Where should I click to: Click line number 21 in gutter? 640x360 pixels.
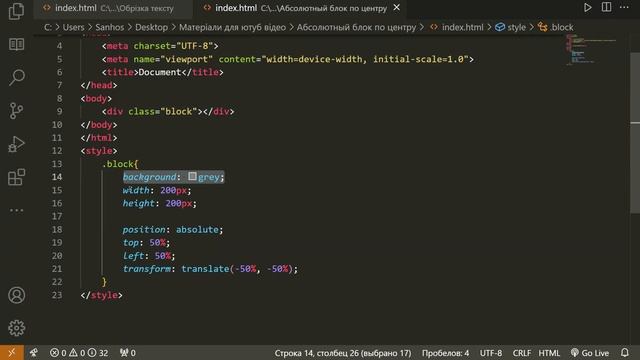57,269
